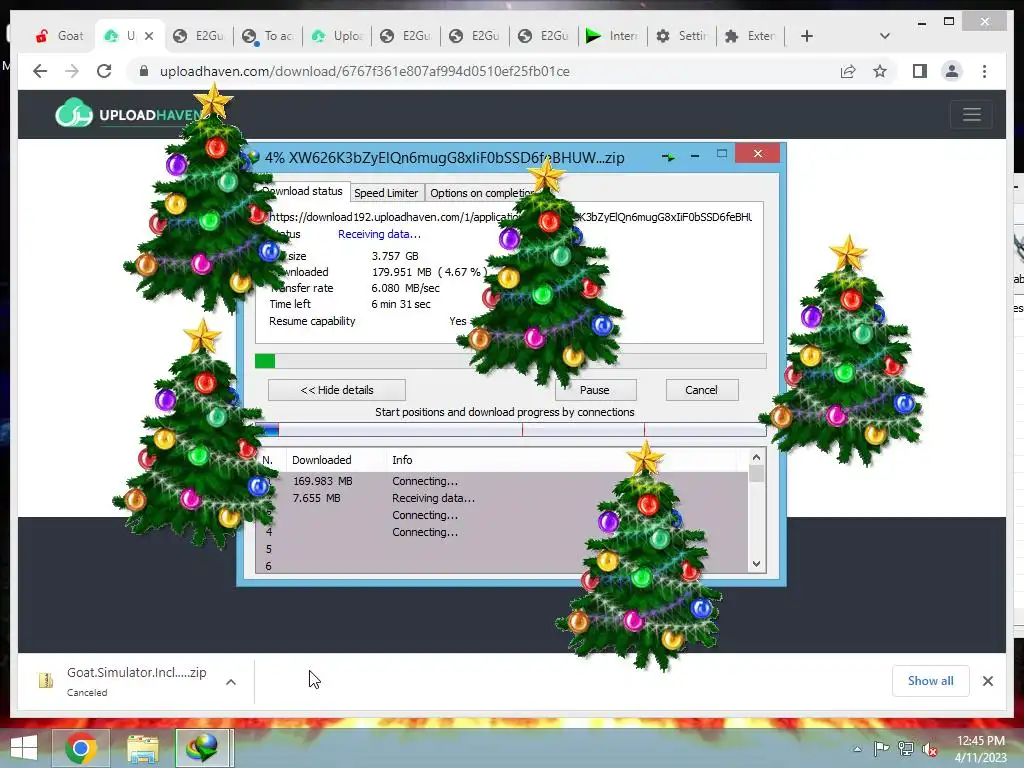
Task: Click the browser address bar URL
Action: click(x=364, y=71)
